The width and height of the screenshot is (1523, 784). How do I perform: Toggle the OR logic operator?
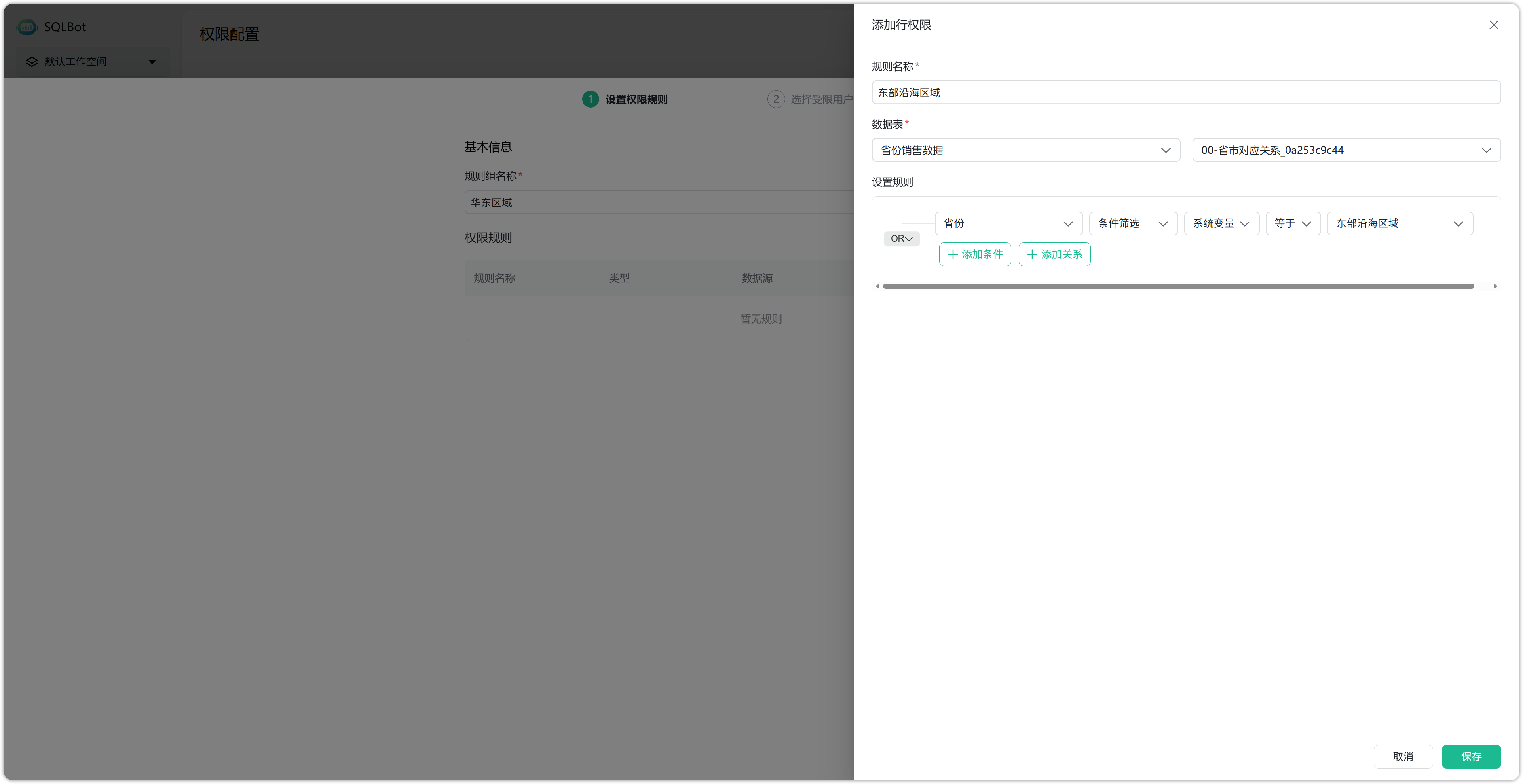[901, 239]
